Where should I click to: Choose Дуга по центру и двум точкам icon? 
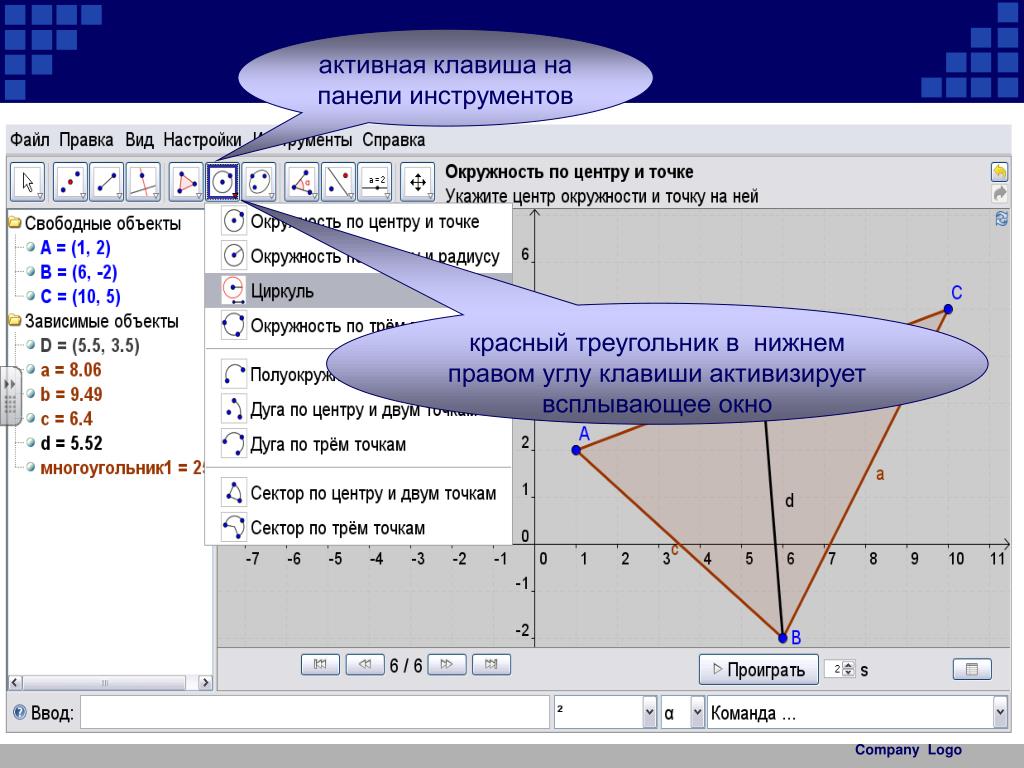coord(234,409)
